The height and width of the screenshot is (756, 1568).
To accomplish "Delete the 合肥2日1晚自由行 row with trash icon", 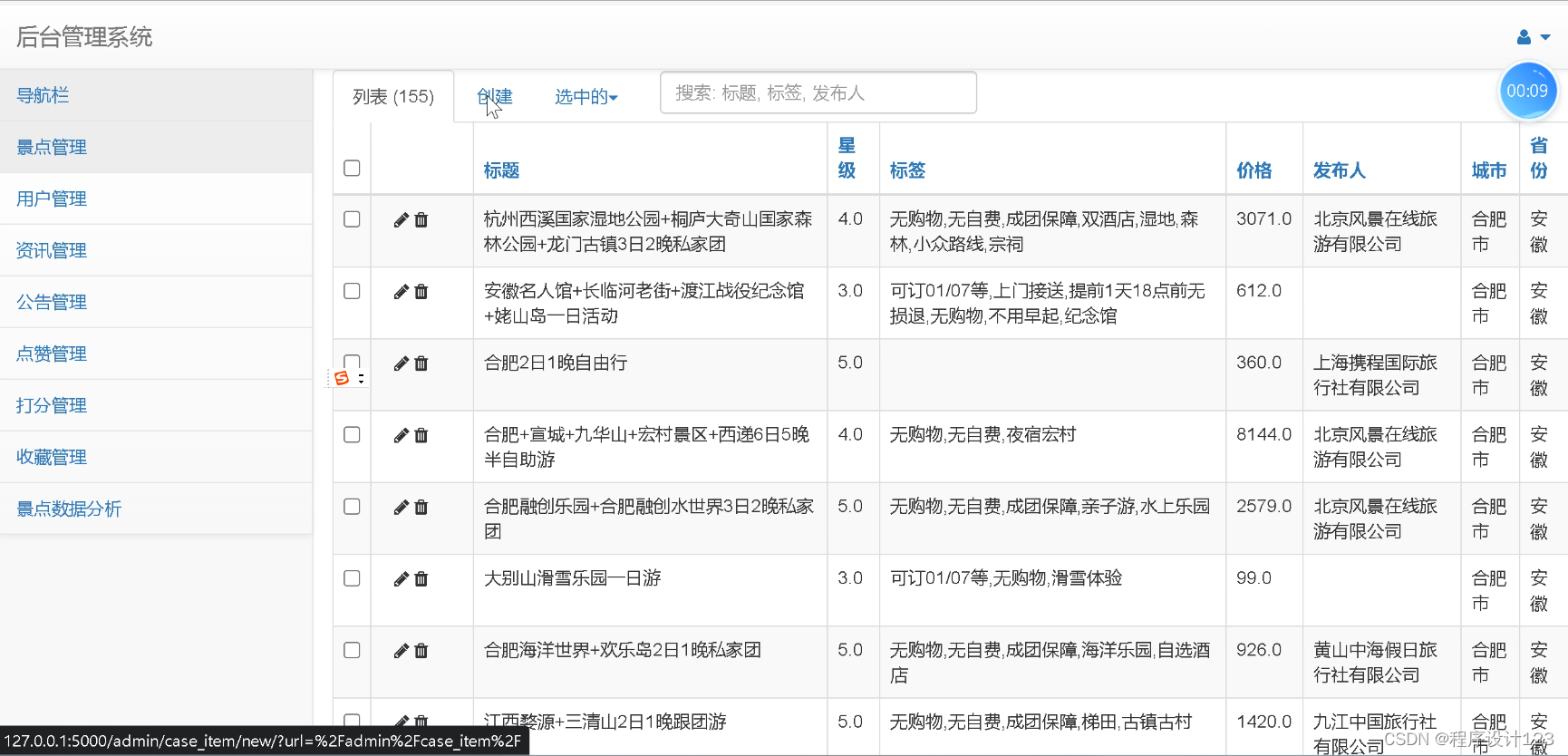I will [x=421, y=363].
